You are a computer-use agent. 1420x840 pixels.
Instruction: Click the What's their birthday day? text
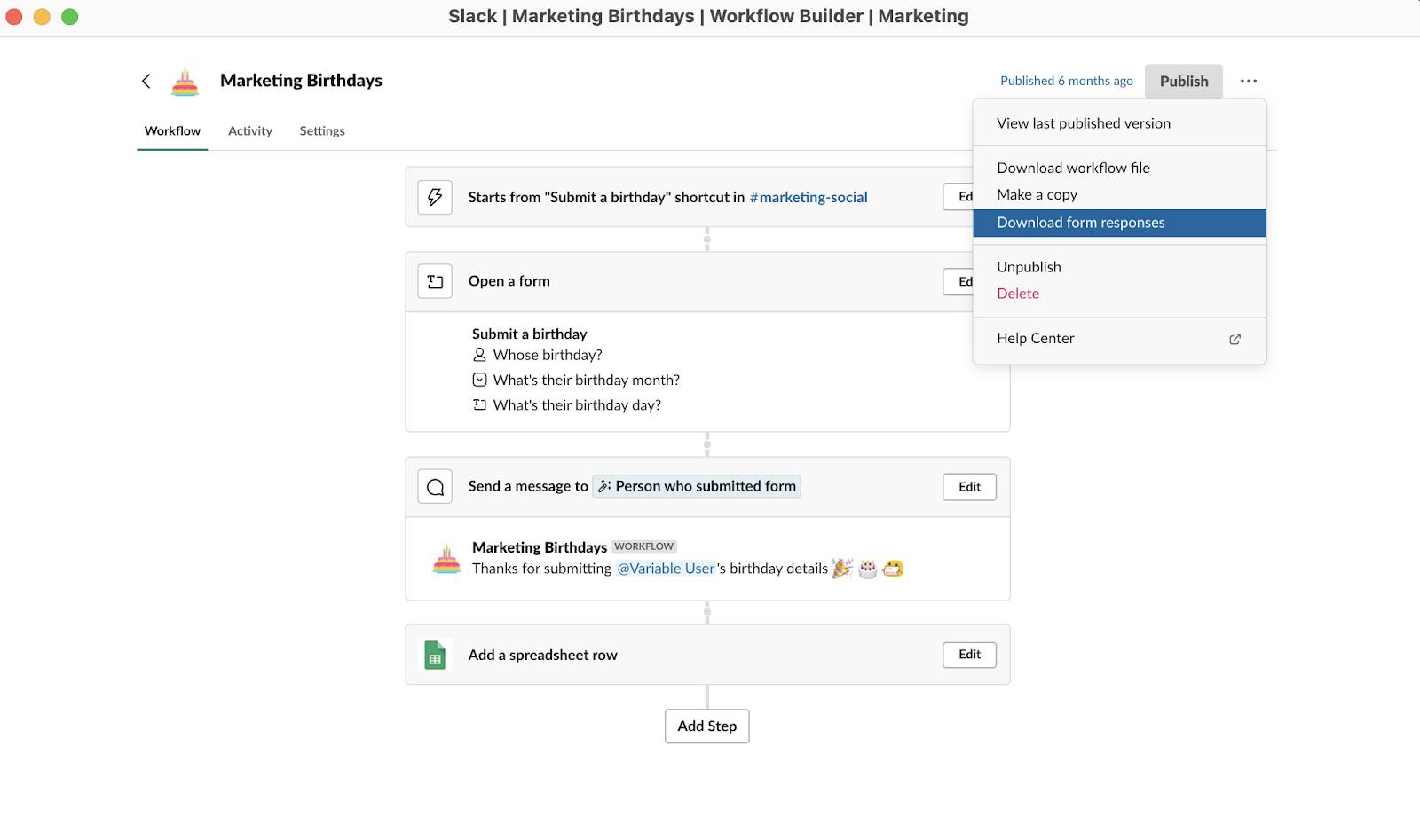tap(577, 404)
